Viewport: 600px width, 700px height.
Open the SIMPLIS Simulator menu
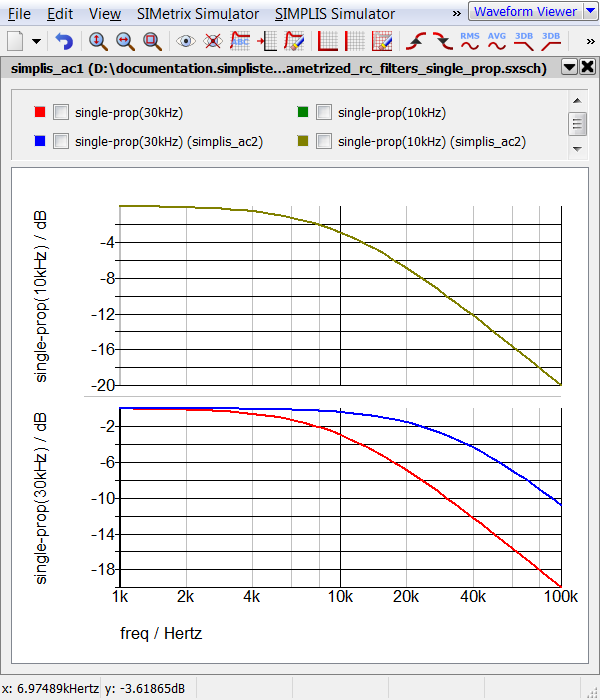coord(335,14)
